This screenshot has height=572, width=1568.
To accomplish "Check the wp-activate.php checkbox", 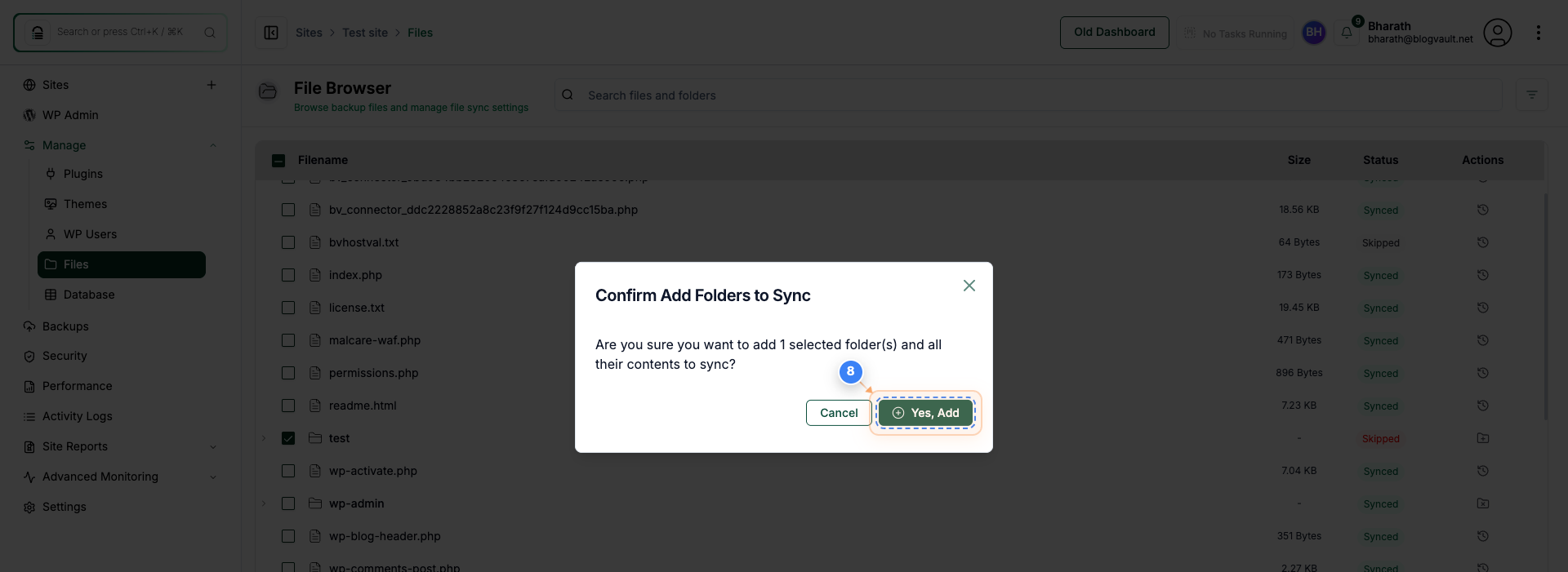I will (288, 471).
